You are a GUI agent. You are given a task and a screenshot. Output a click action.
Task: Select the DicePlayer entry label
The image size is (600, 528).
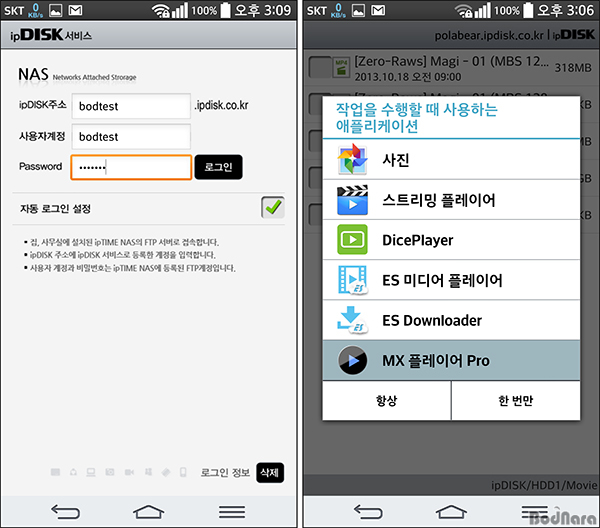click(x=418, y=240)
